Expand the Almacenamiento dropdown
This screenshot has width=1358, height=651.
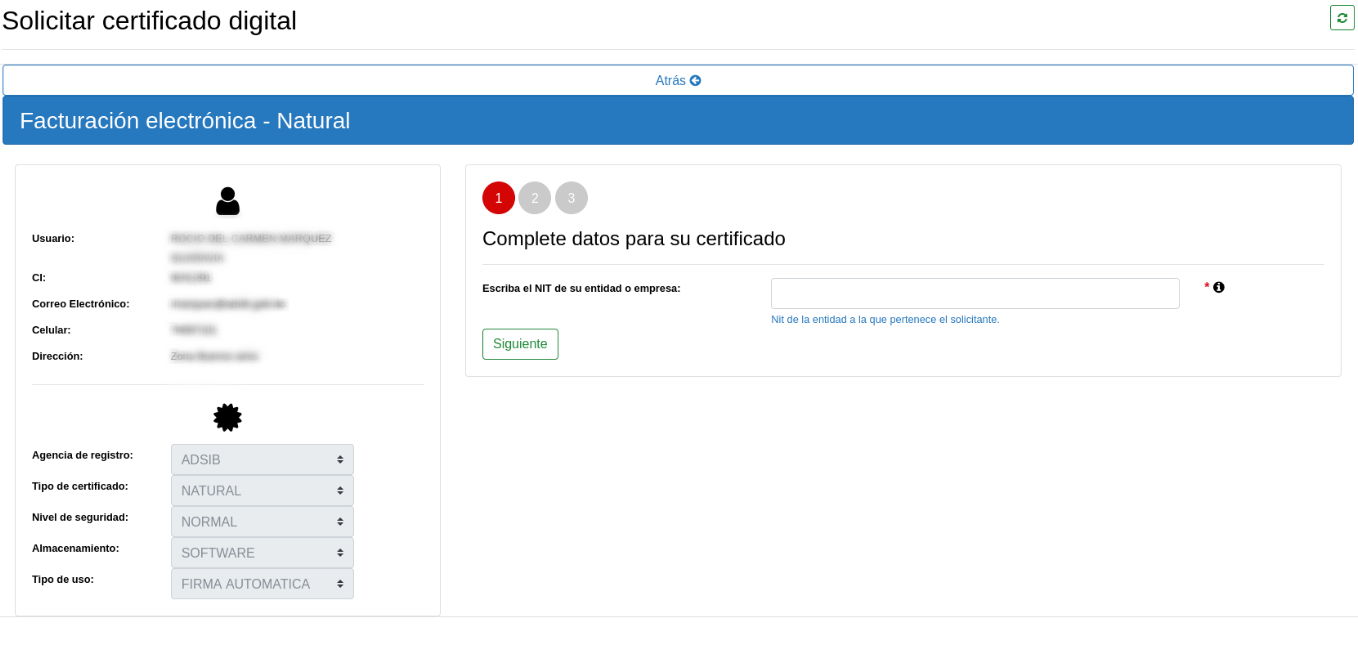point(262,553)
